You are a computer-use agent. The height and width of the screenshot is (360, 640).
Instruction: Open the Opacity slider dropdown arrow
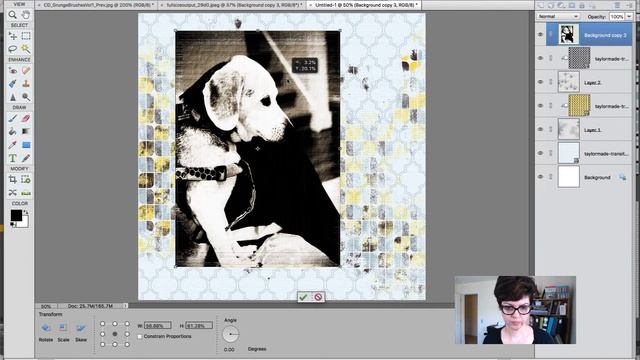(629, 16)
